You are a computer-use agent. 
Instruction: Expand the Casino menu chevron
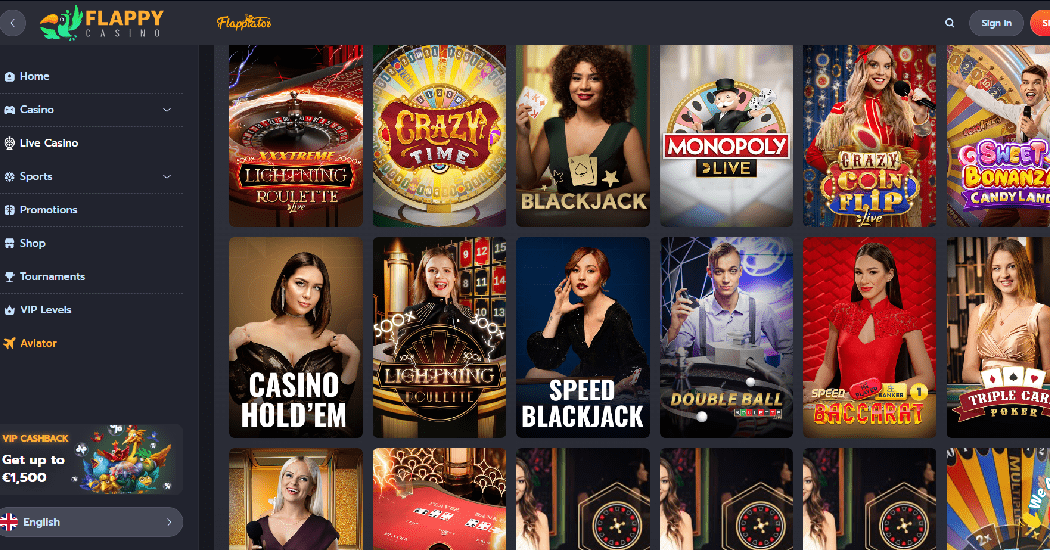click(167, 109)
